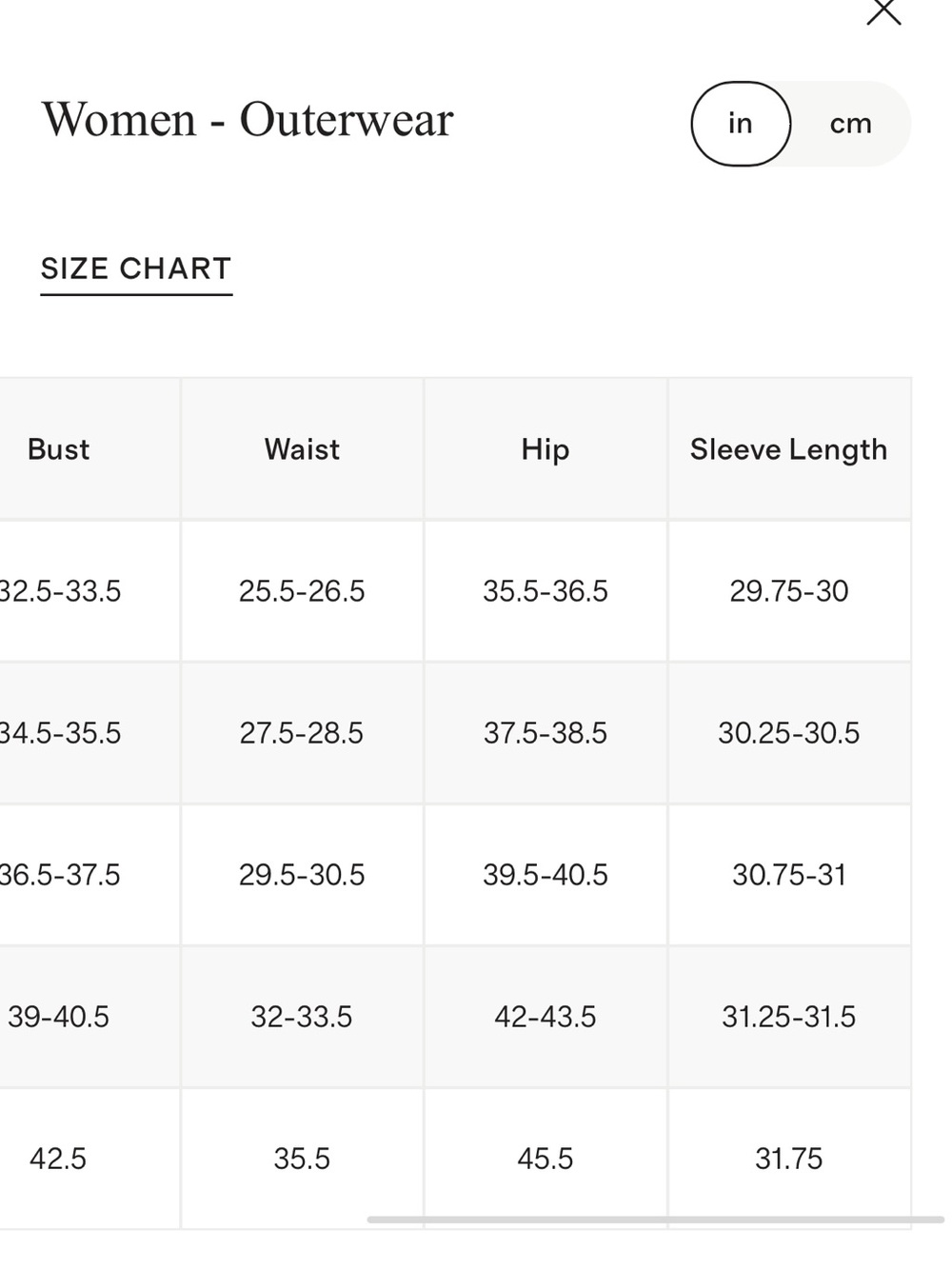Open the SIZE CHART tab
952x1269 pixels.
pos(136,269)
